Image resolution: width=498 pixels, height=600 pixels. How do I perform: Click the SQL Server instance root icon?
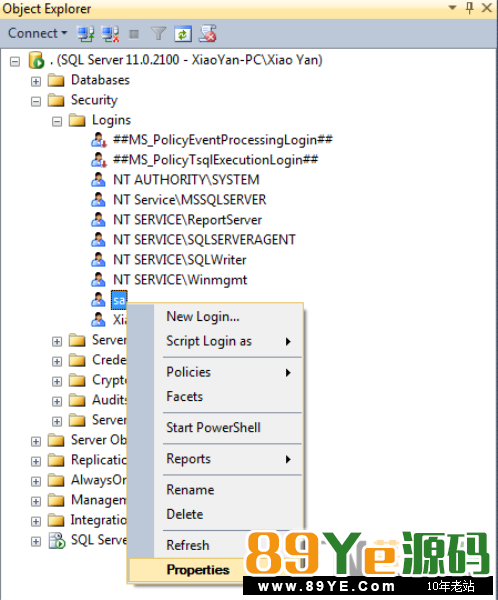pyautogui.click(x=36, y=60)
